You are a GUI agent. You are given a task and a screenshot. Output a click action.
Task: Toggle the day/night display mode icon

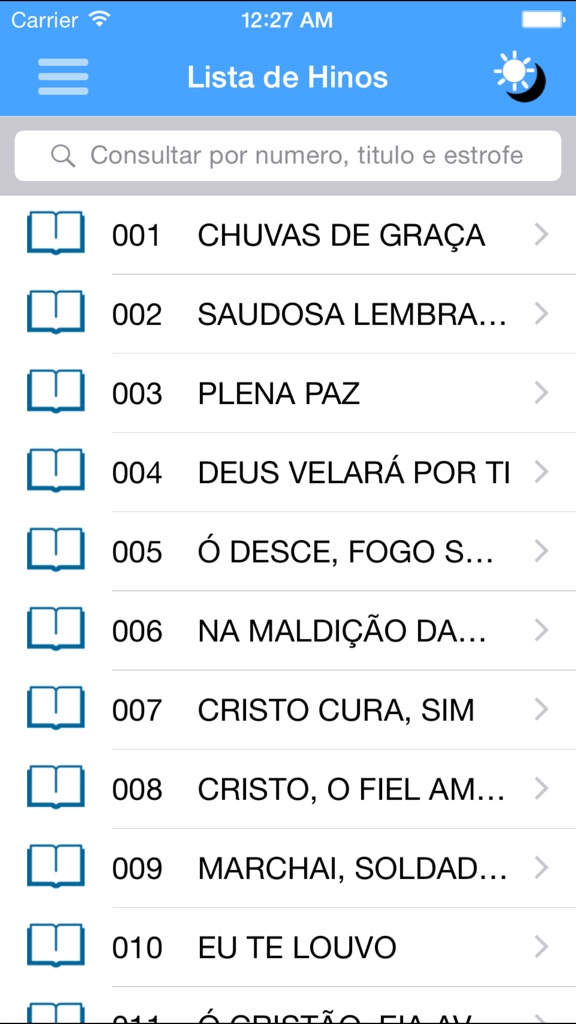tap(517, 75)
